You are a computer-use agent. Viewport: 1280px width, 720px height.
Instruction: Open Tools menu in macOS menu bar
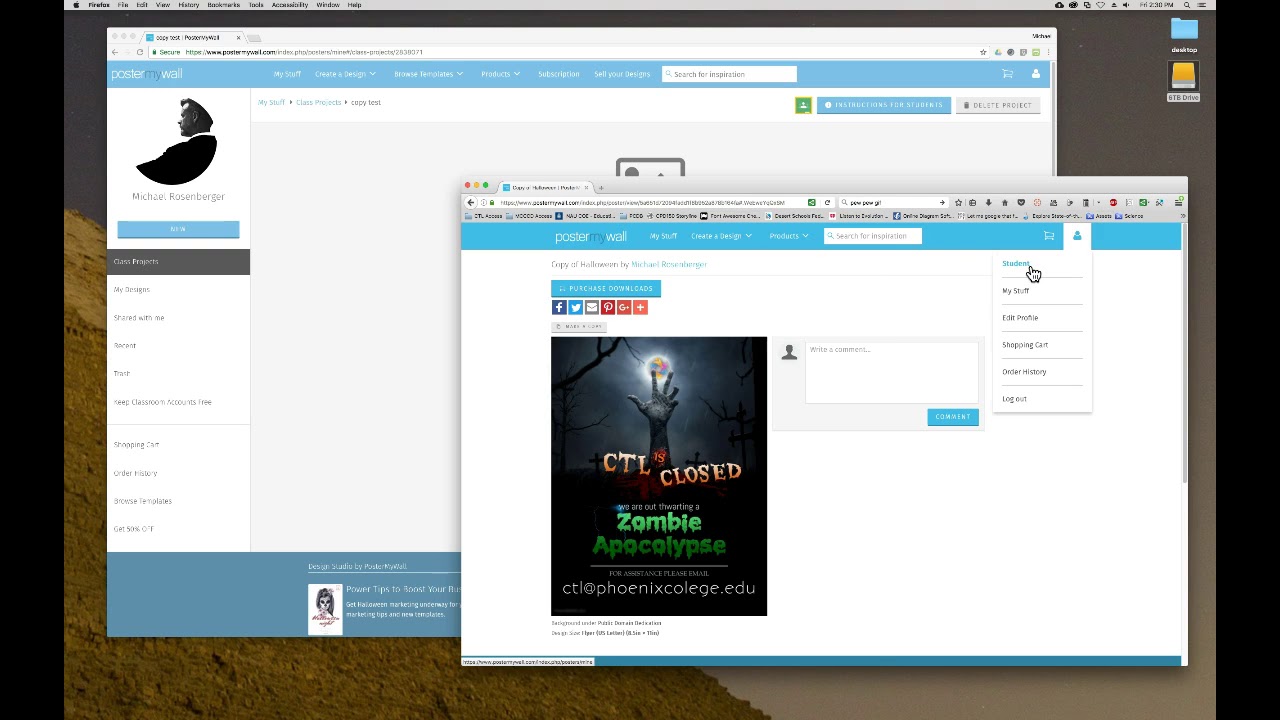pyautogui.click(x=256, y=5)
